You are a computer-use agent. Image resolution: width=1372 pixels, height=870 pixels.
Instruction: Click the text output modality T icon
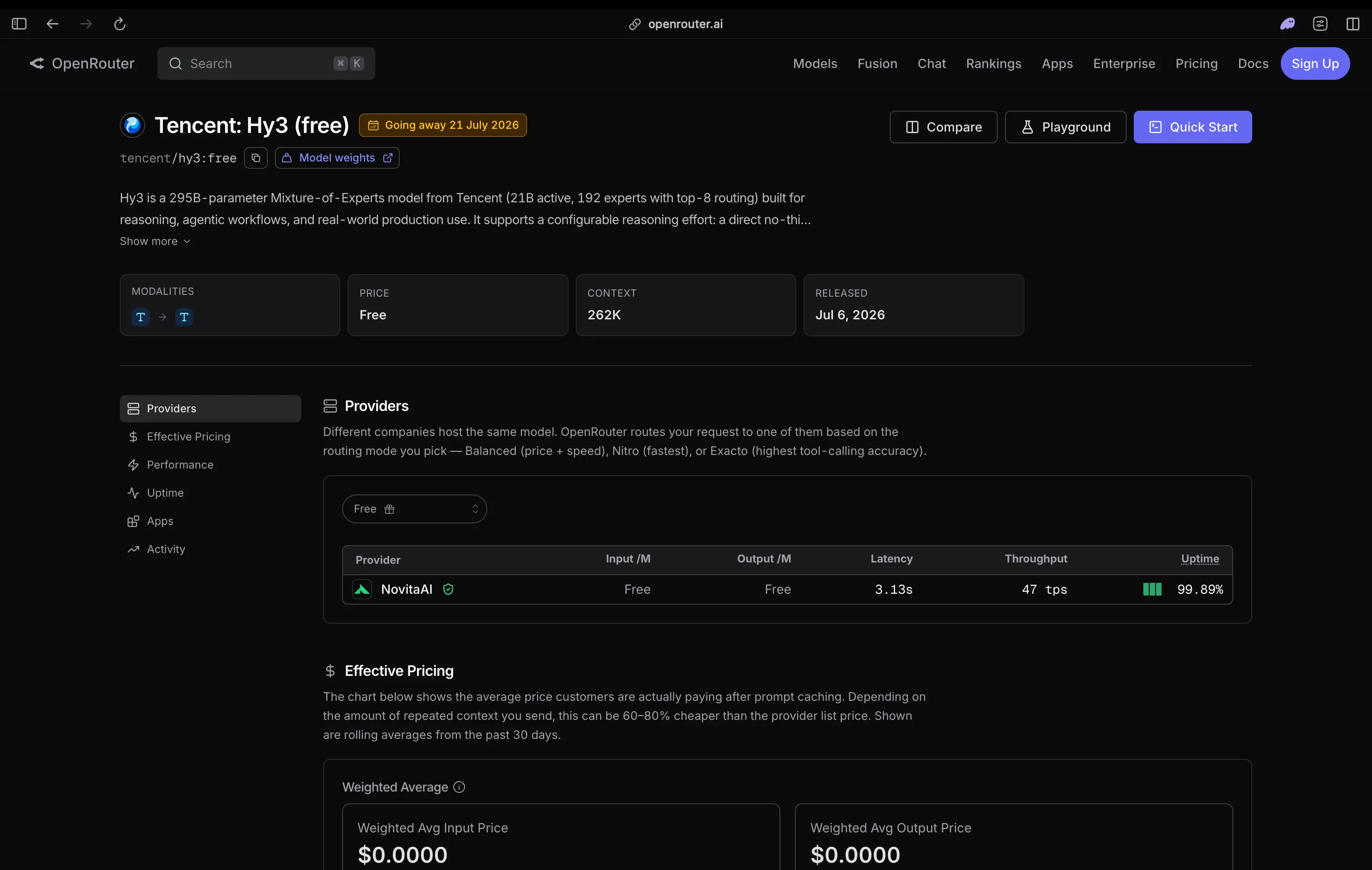pyautogui.click(x=184, y=317)
